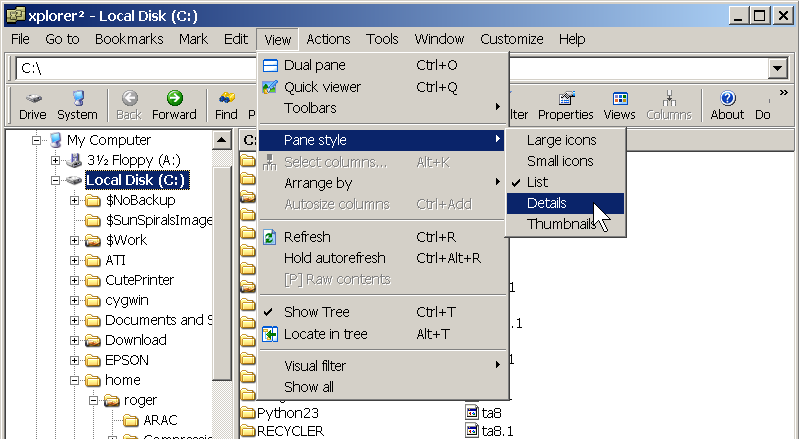The width and height of the screenshot is (799, 439).
Task: Toggle the Show Tree option
Action: pyautogui.click(x=319, y=312)
